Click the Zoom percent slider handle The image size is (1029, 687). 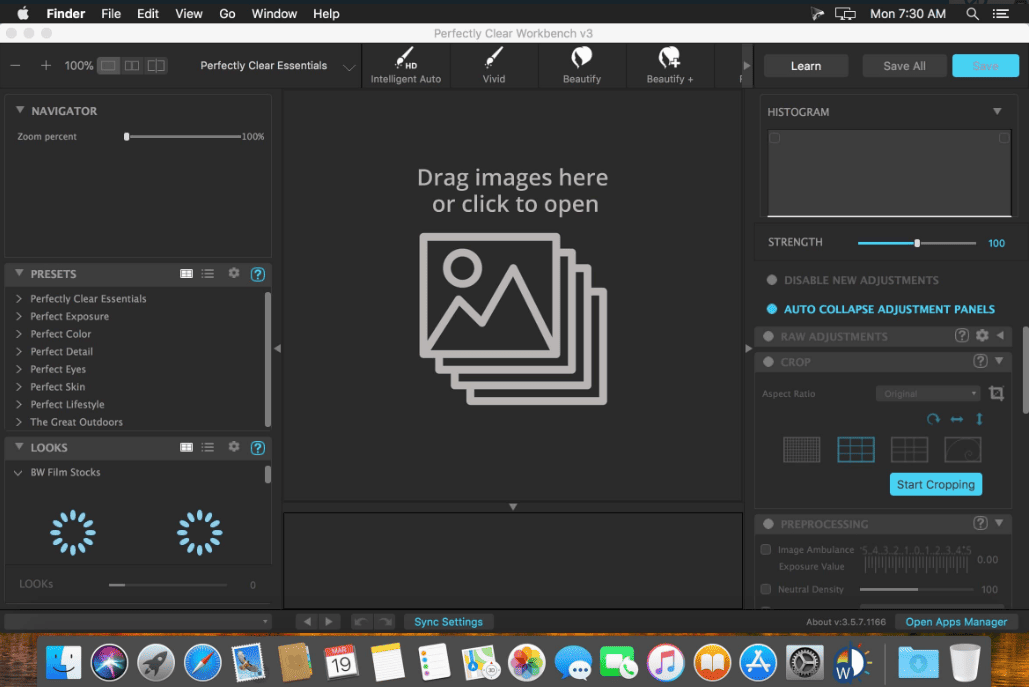click(127, 136)
